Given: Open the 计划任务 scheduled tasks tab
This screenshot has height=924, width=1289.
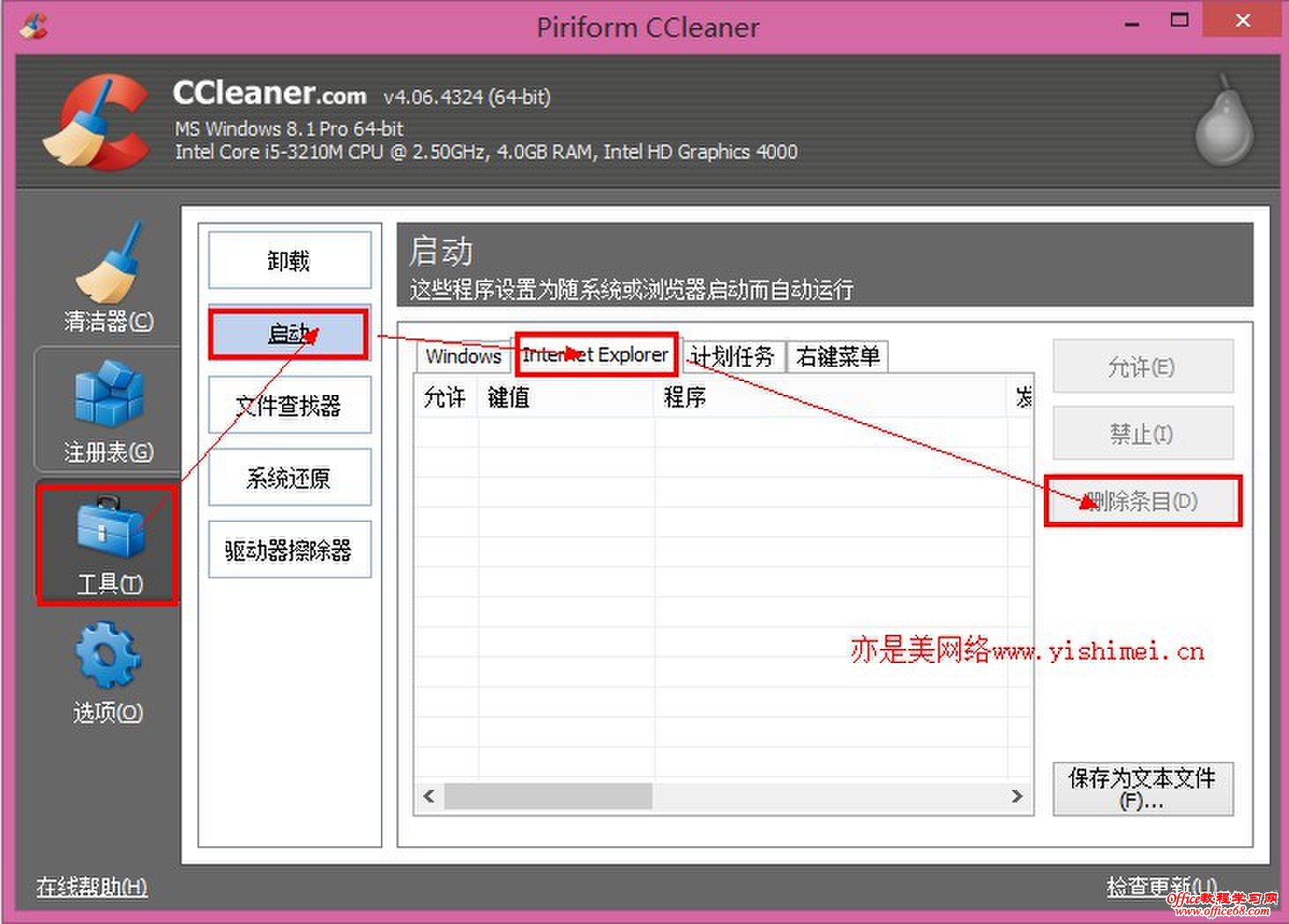Looking at the screenshot, I should click(x=733, y=356).
